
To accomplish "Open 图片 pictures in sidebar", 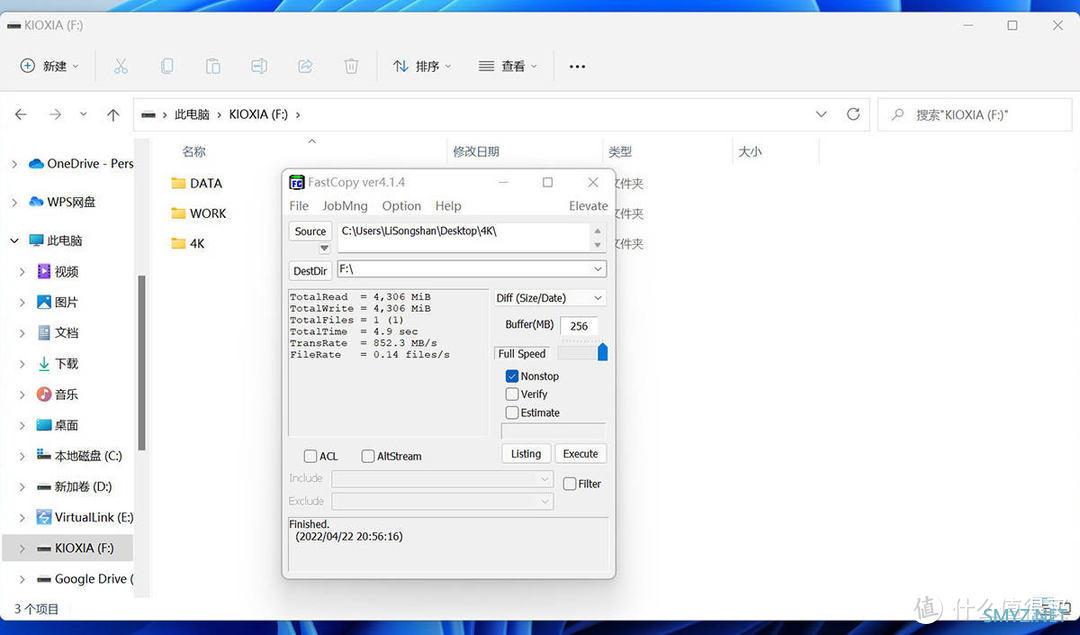I will [58, 302].
